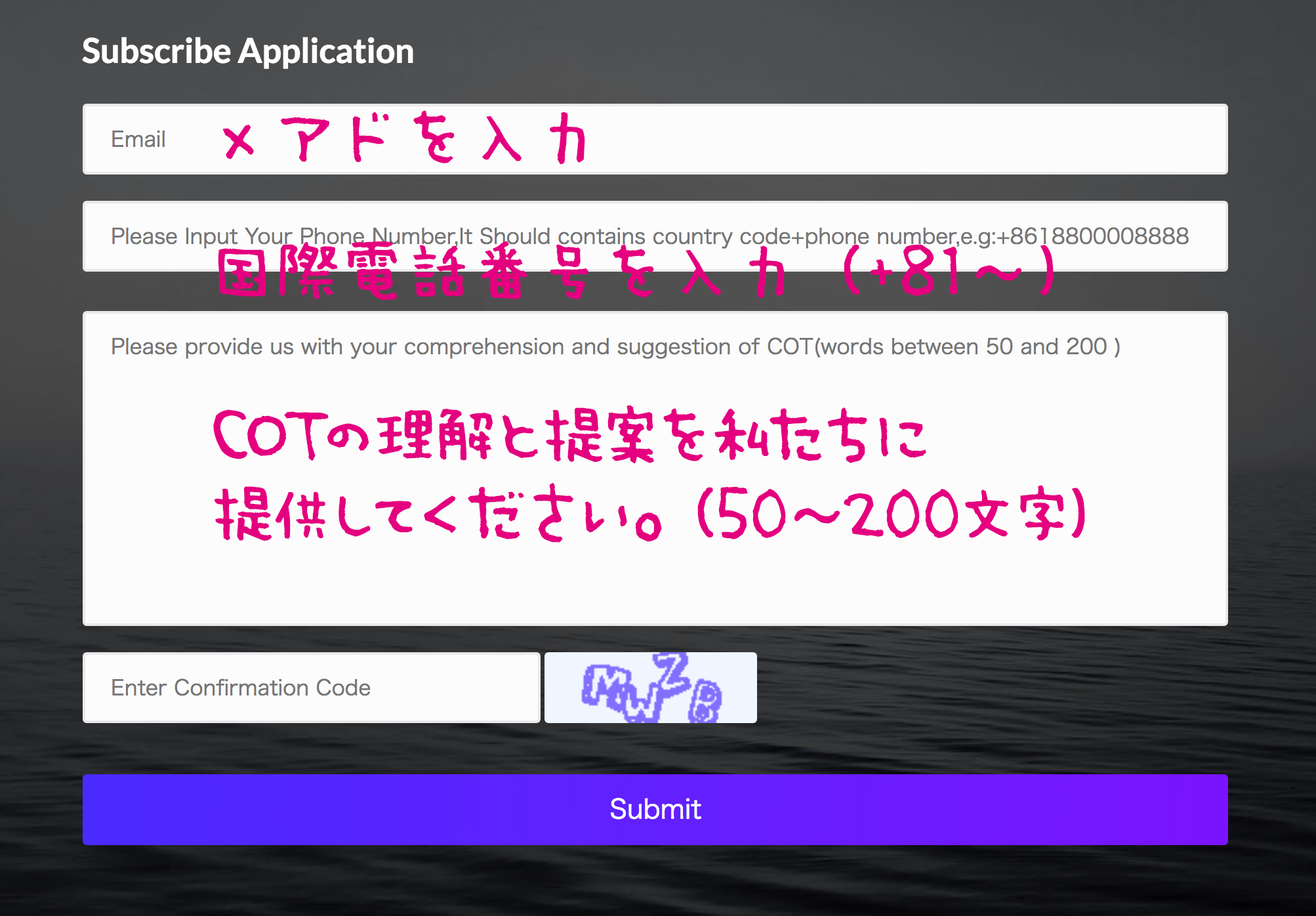Click the letters MW in the captcha
Viewport: 1316px width, 916px height.
click(x=620, y=692)
